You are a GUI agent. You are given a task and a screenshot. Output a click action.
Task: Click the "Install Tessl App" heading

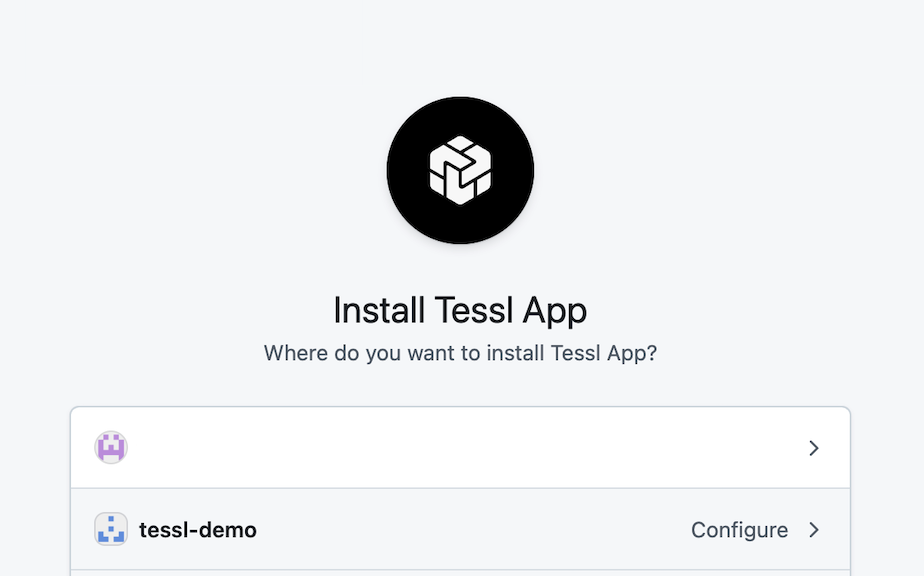point(460,310)
